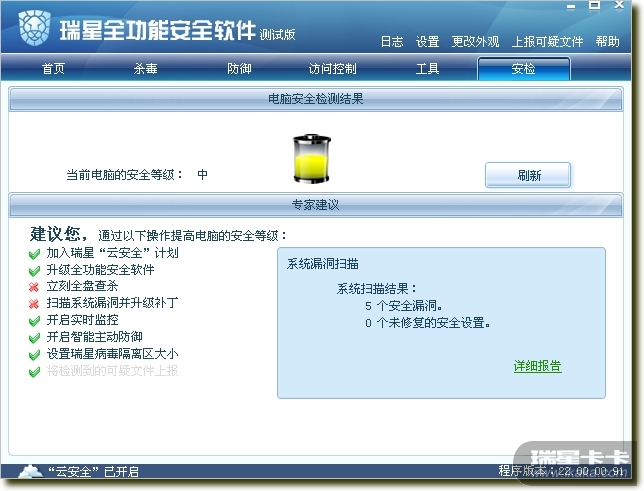Click red cross beside 扫描系统漏洞并升级补丁
The width and height of the screenshot is (644, 491).
(x=34, y=304)
